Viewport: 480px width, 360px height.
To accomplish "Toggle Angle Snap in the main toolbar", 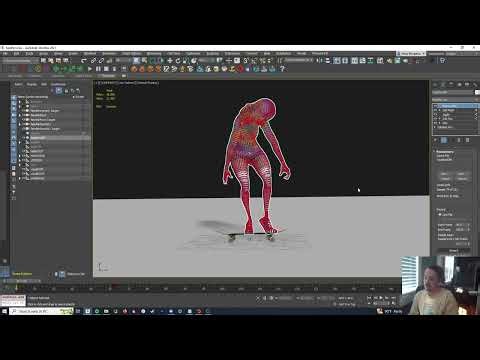I will tap(253, 60).
